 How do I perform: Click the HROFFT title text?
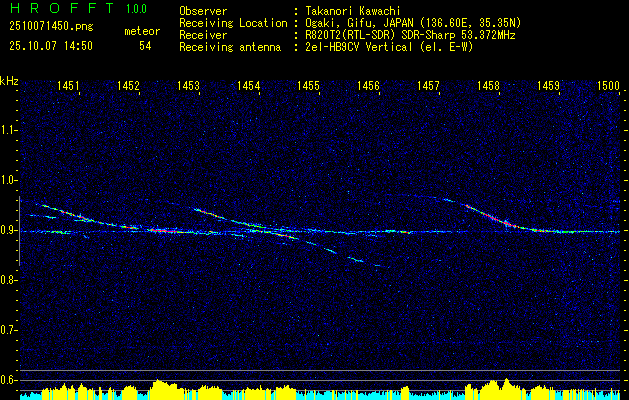[62, 8]
